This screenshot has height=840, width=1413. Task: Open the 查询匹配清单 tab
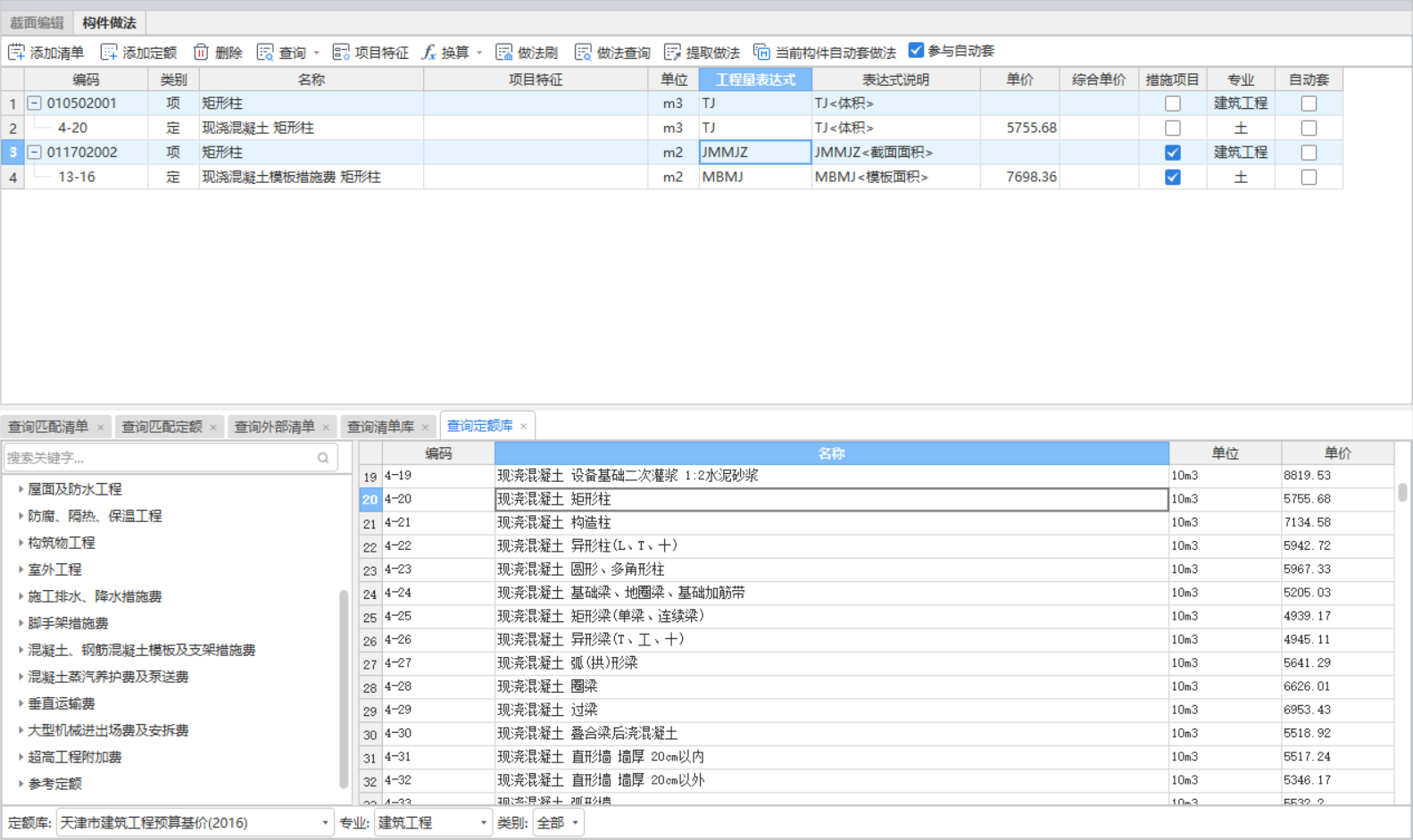click(48, 427)
